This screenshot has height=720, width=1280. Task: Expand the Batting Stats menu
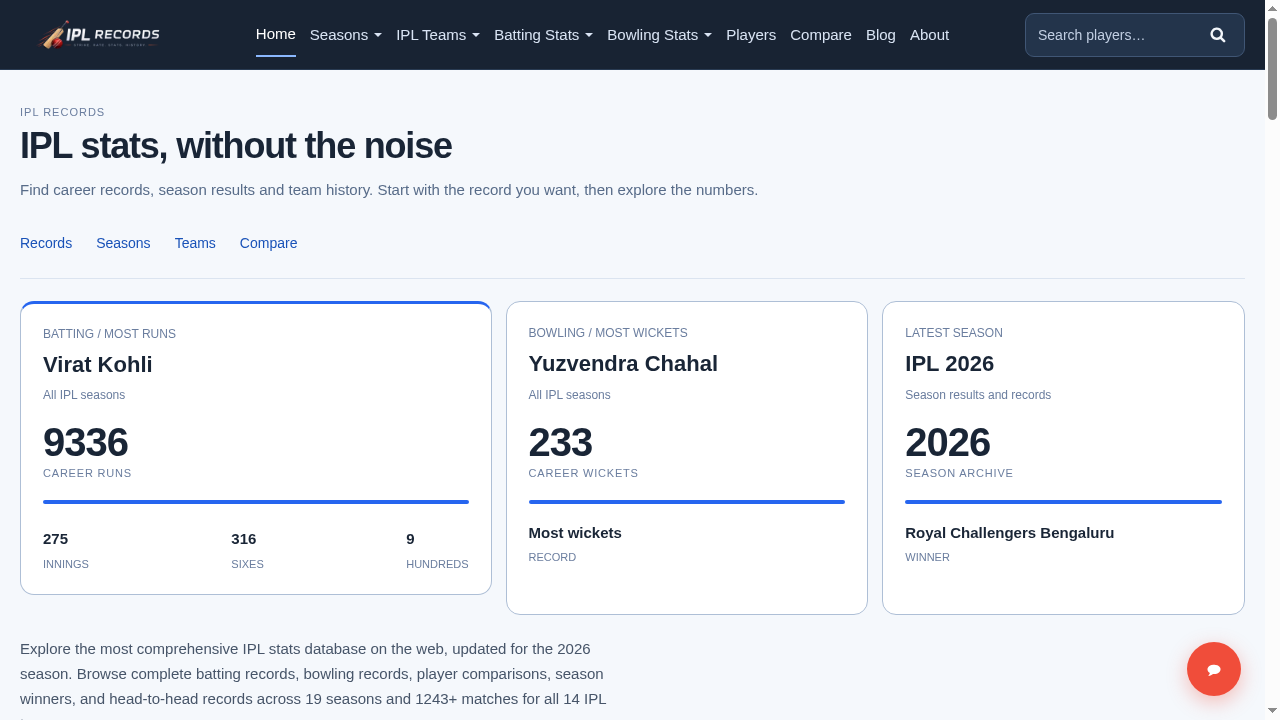click(x=544, y=35)
